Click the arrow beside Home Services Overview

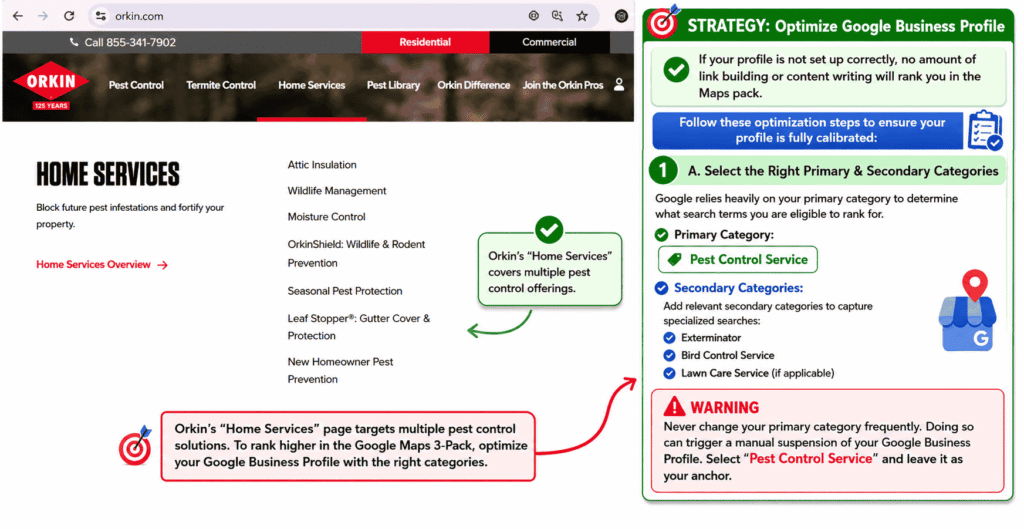163,264
